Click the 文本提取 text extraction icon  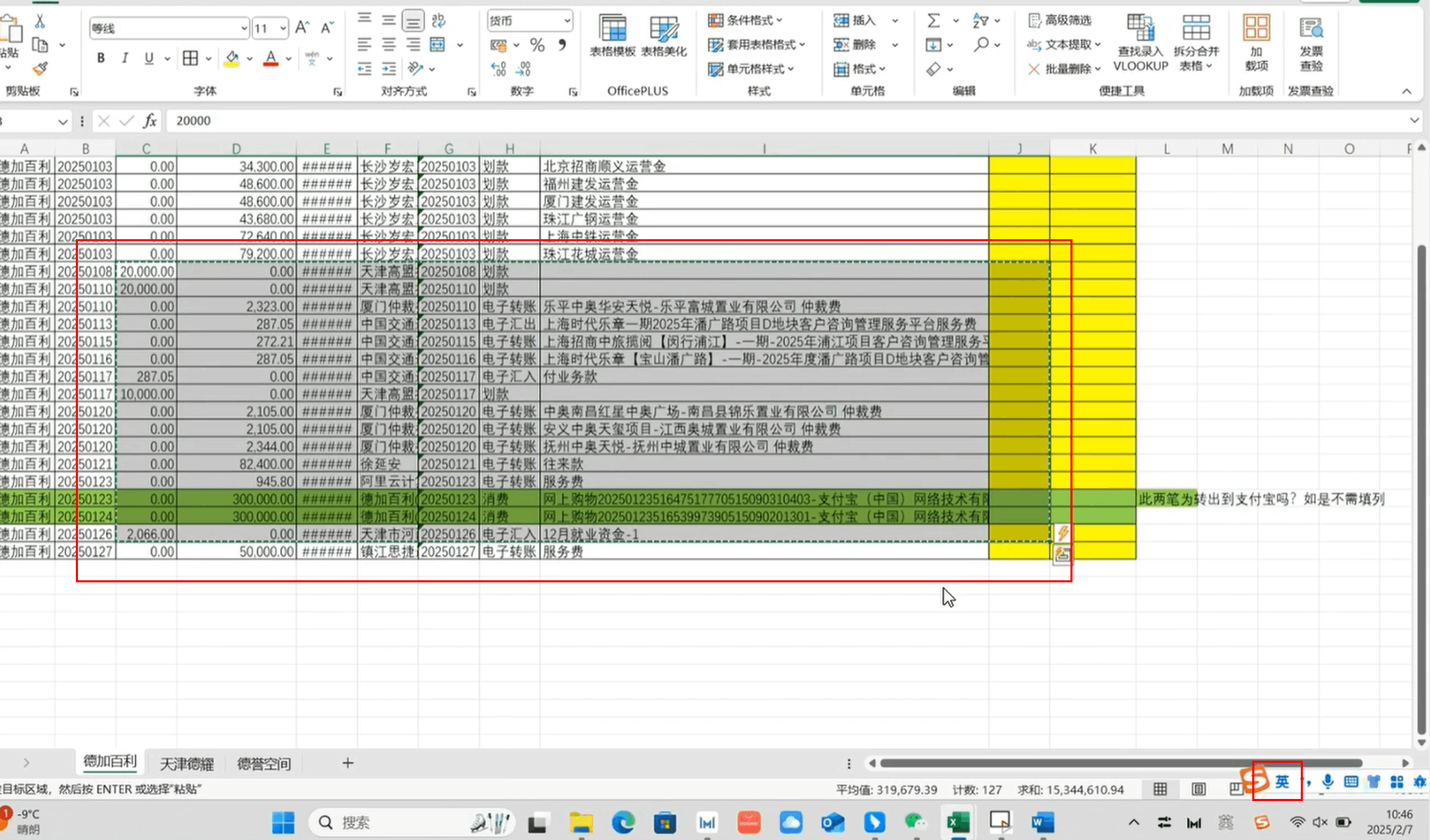pos(1063,44)
